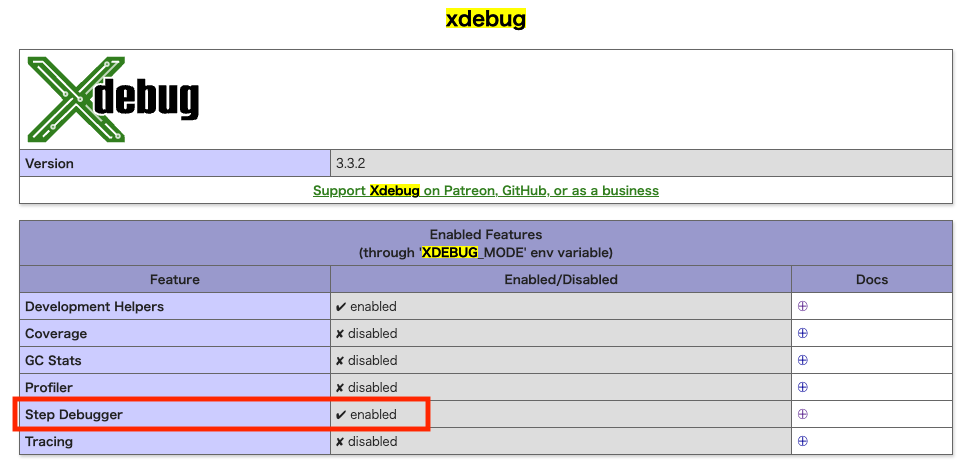Open the Step Debugger docs icon
This screenshot has height=467, width=971.
tap(803, 414)
